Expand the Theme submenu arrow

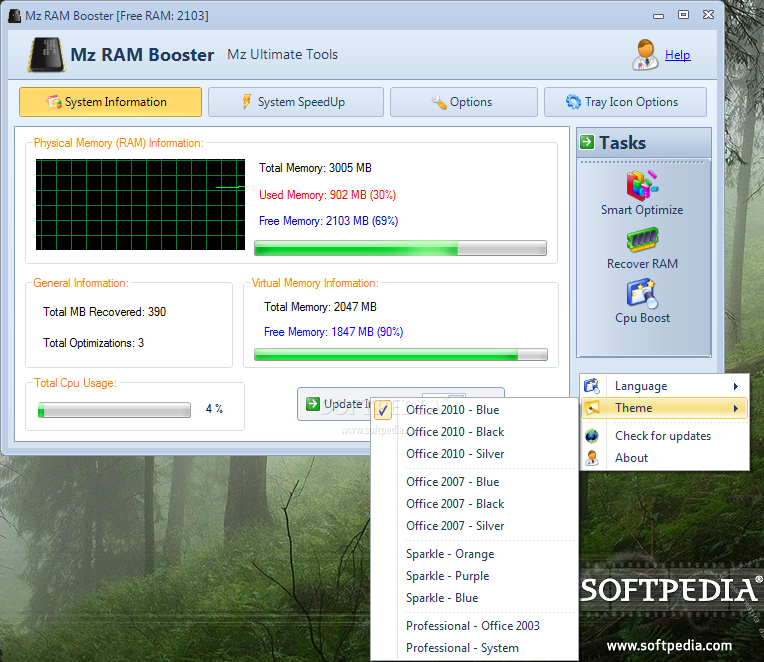tap(736, 408)
